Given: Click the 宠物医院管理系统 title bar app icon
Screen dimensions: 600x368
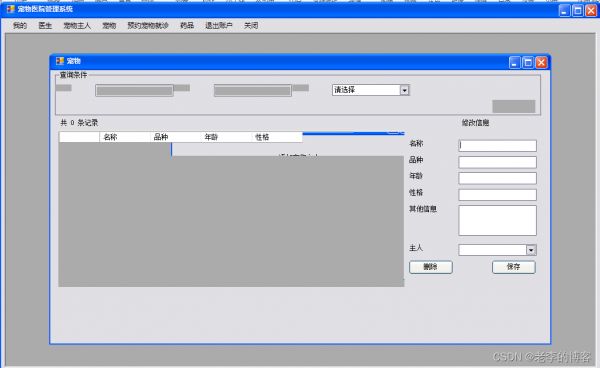Looking at the screenshot, I should coord(10,9).
